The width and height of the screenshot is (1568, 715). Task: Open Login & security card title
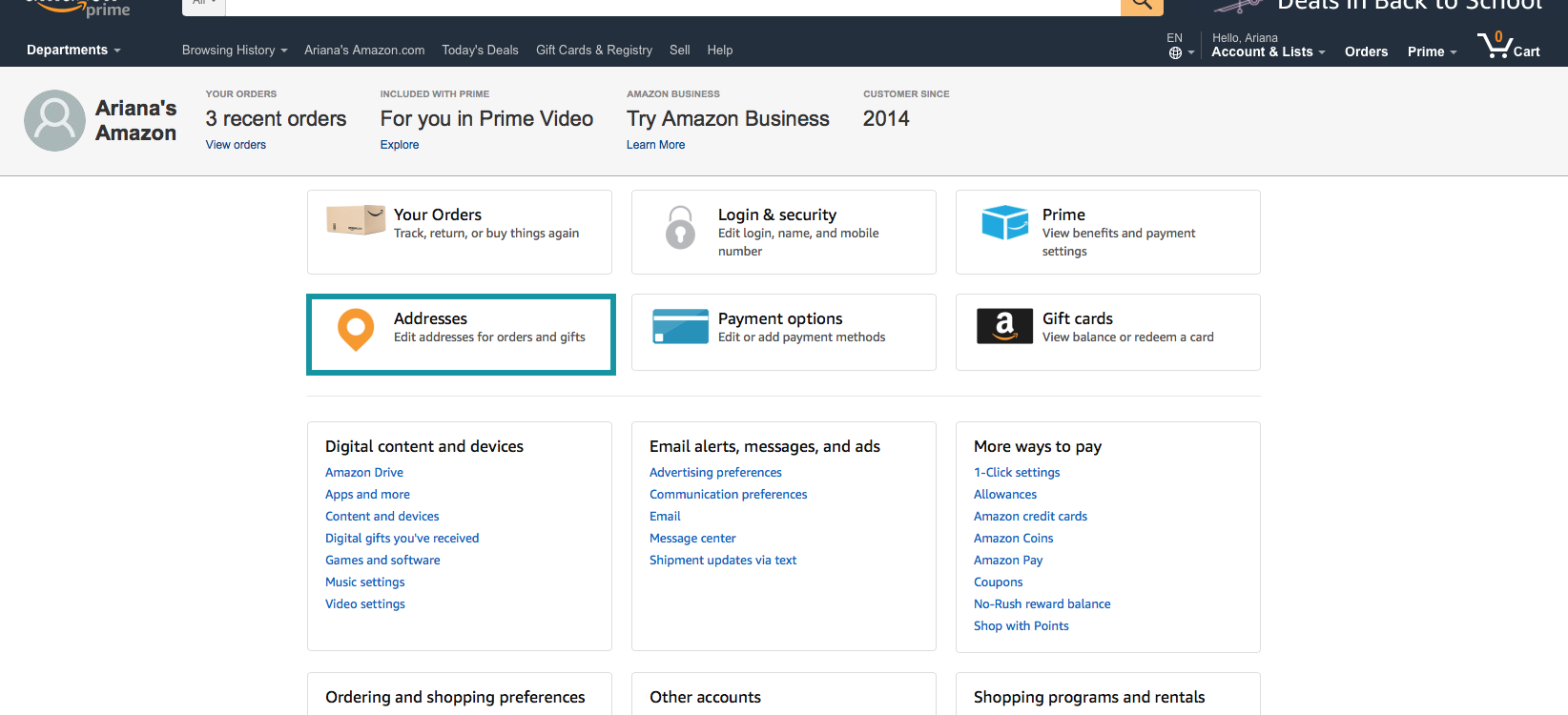[x=777, y=214]
